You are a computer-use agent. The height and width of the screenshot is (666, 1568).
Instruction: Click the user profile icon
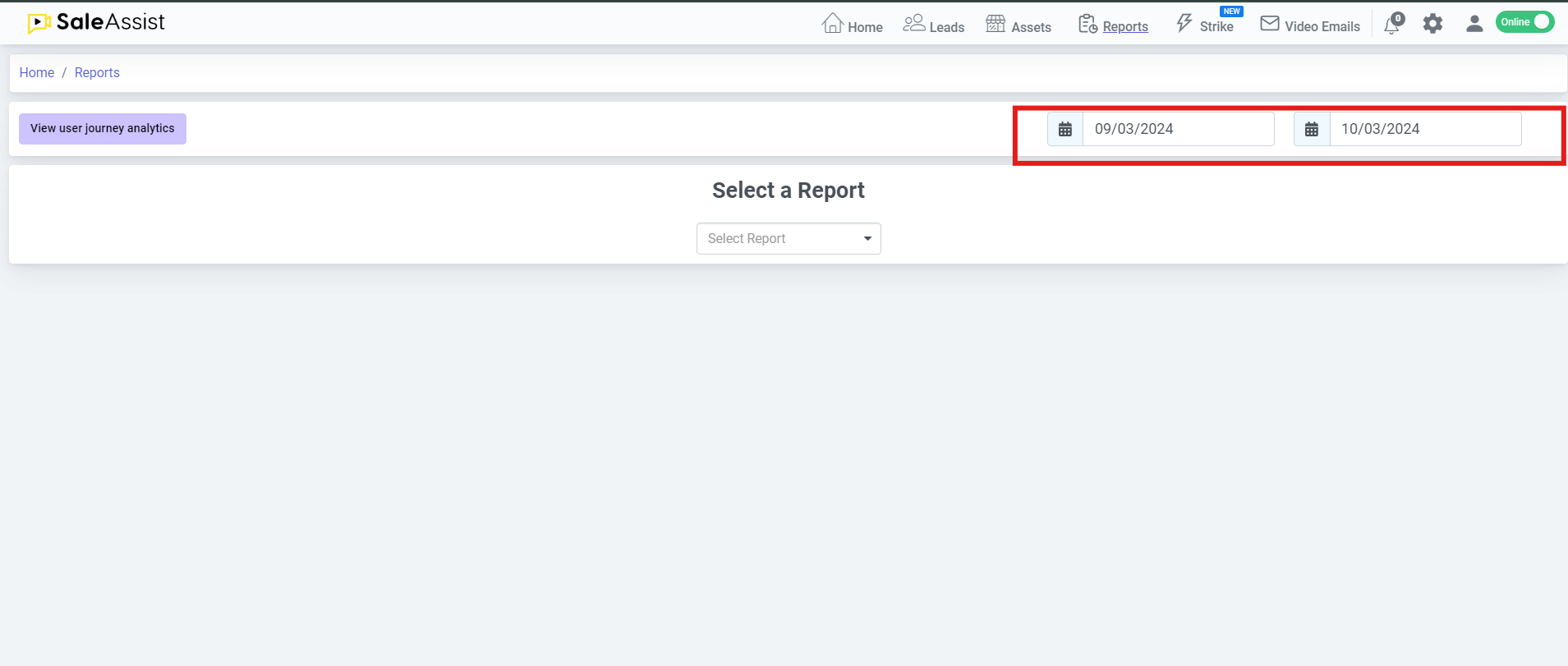pyautogui.click(x=1474, y=24)
